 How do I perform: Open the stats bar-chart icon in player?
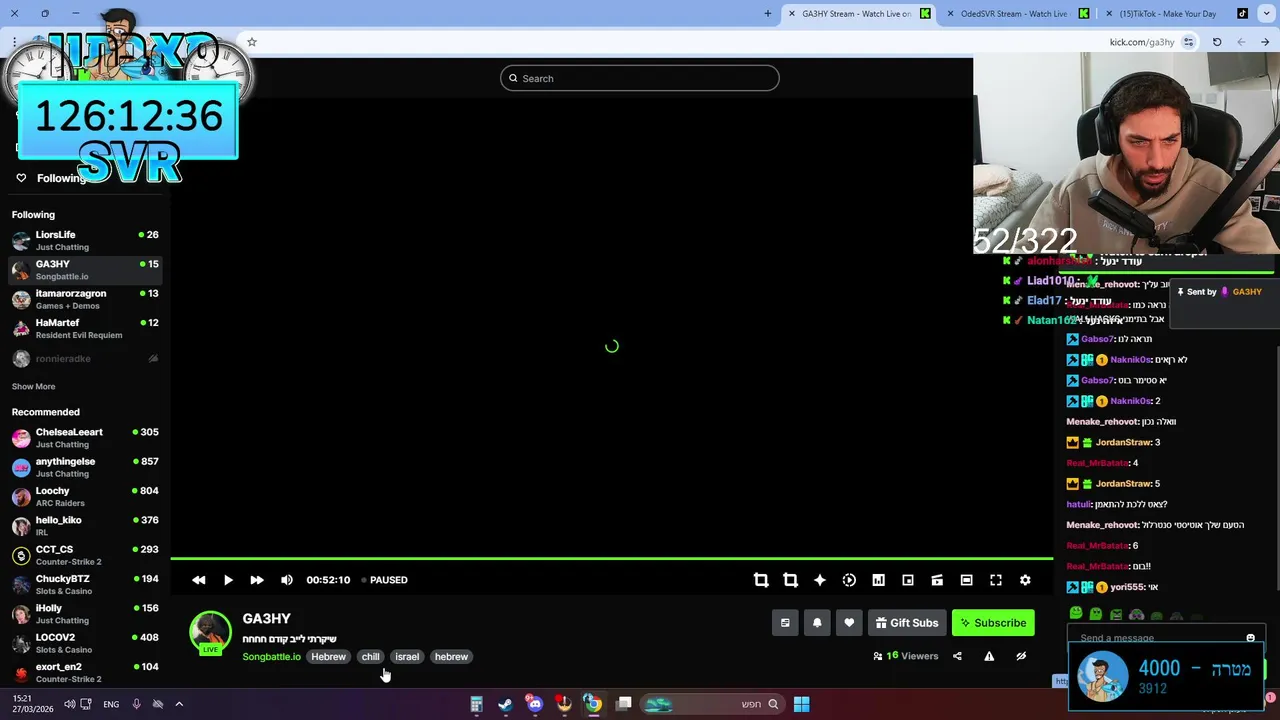coord(878,580)
